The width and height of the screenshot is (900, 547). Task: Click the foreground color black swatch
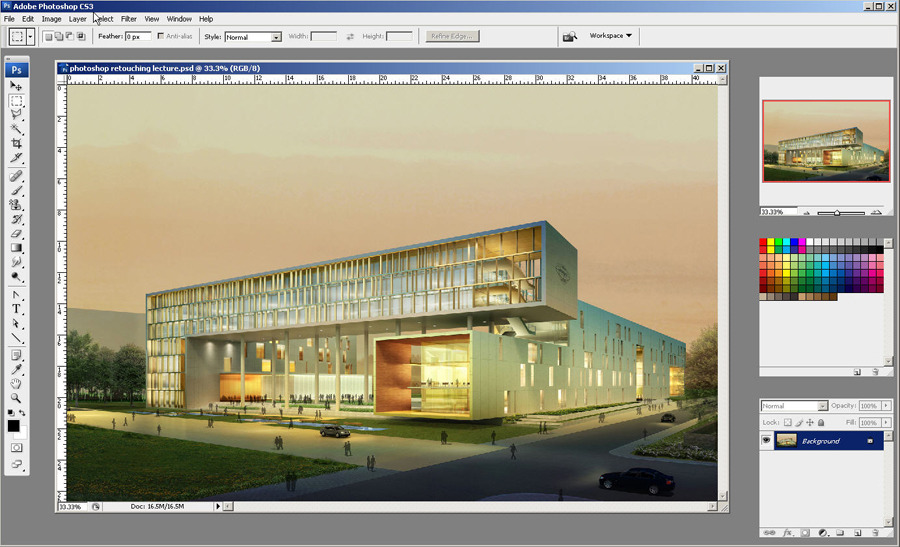14,426
